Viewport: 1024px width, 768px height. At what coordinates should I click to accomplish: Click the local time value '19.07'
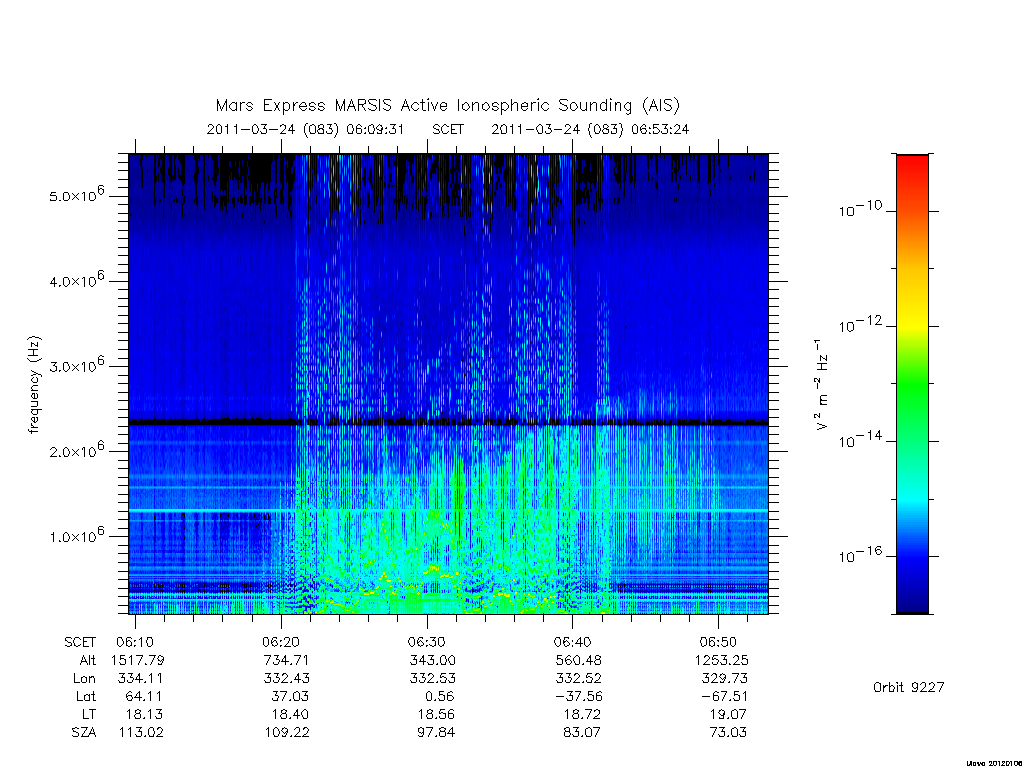point(728,714)
